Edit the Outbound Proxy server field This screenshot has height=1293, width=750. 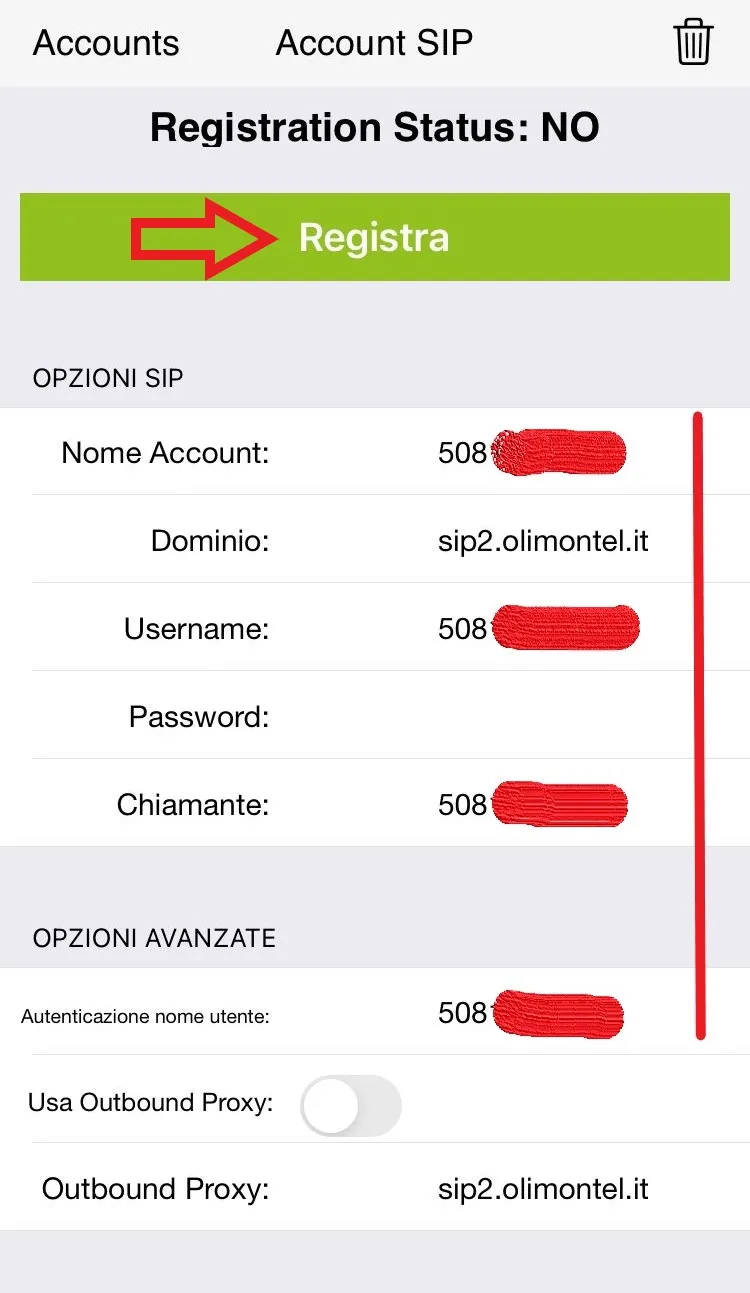543,1189
